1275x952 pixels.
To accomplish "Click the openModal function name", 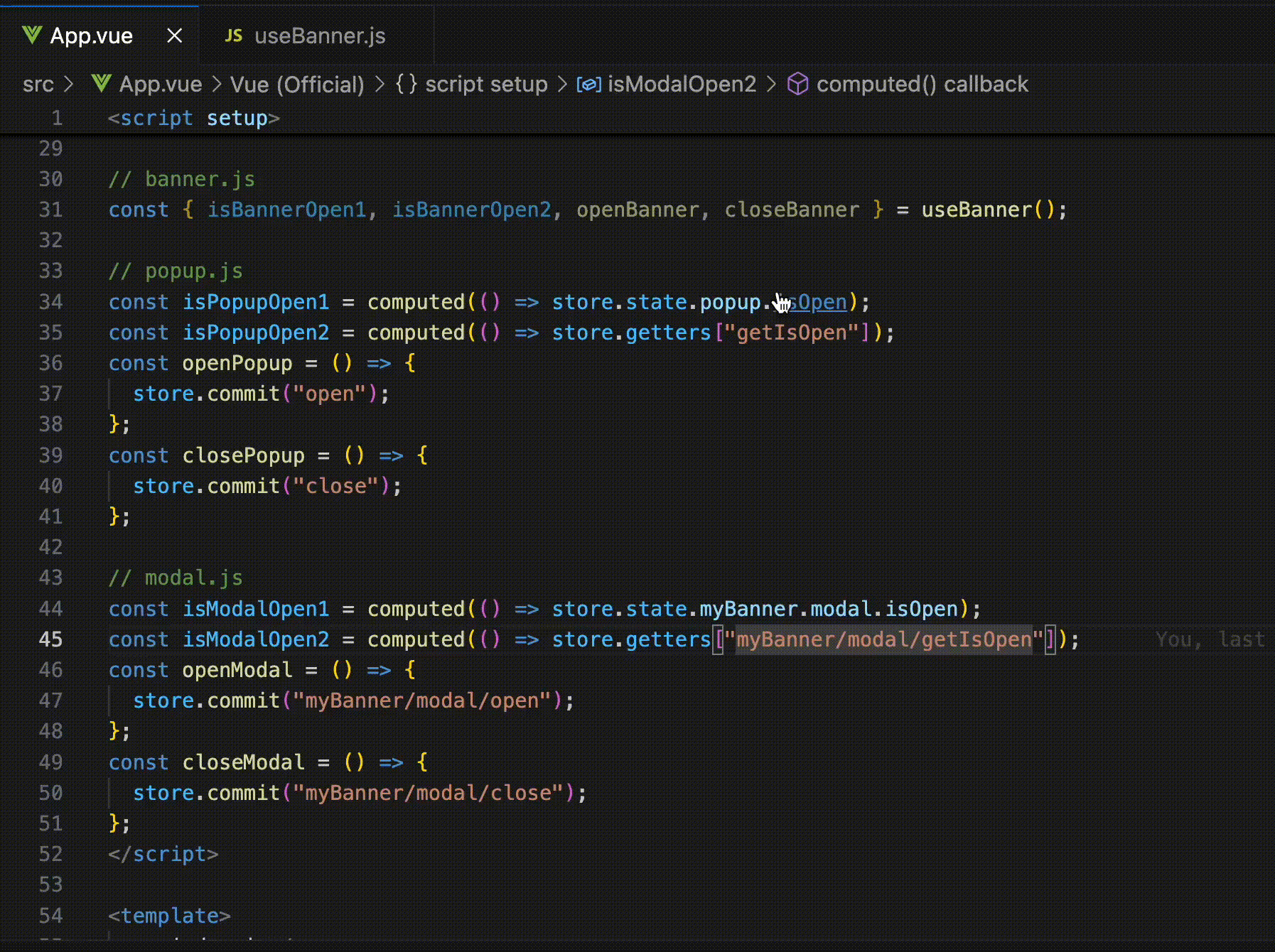I will [x=237, y=670].
